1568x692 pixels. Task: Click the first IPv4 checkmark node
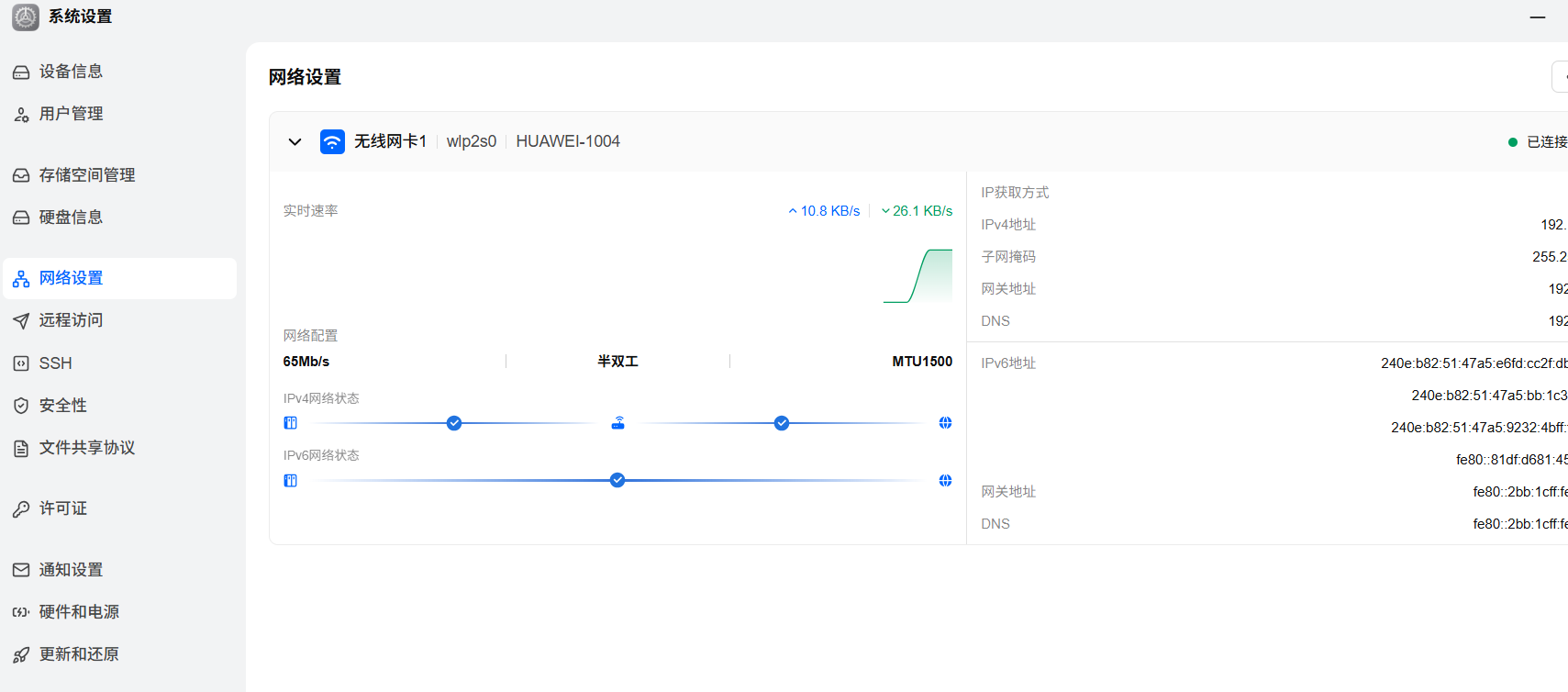coord(454,423)
